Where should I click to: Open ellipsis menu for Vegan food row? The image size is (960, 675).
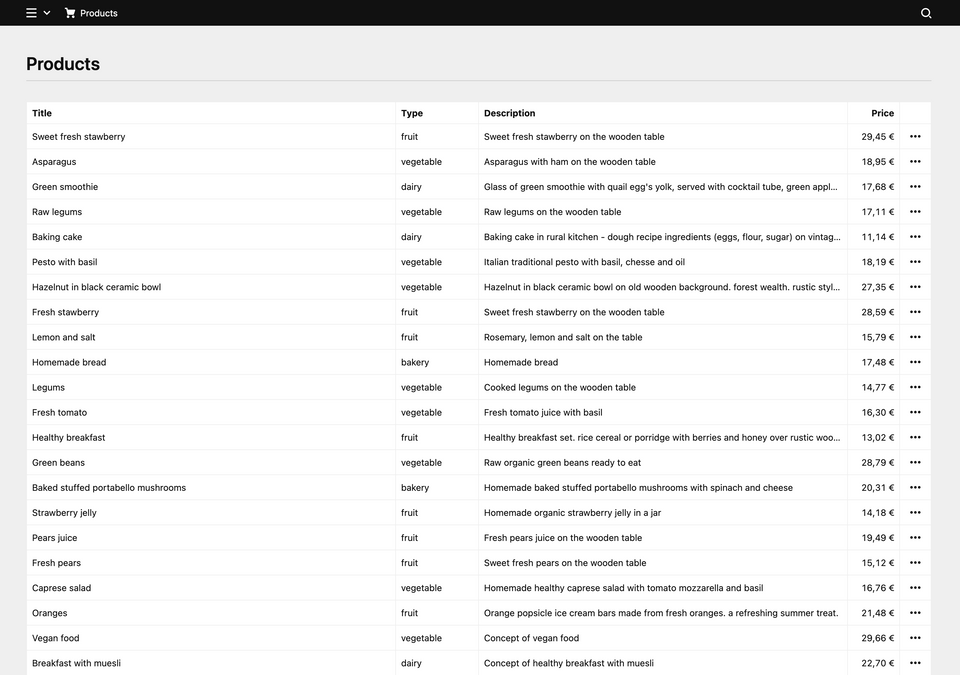[x=915, y=638]
